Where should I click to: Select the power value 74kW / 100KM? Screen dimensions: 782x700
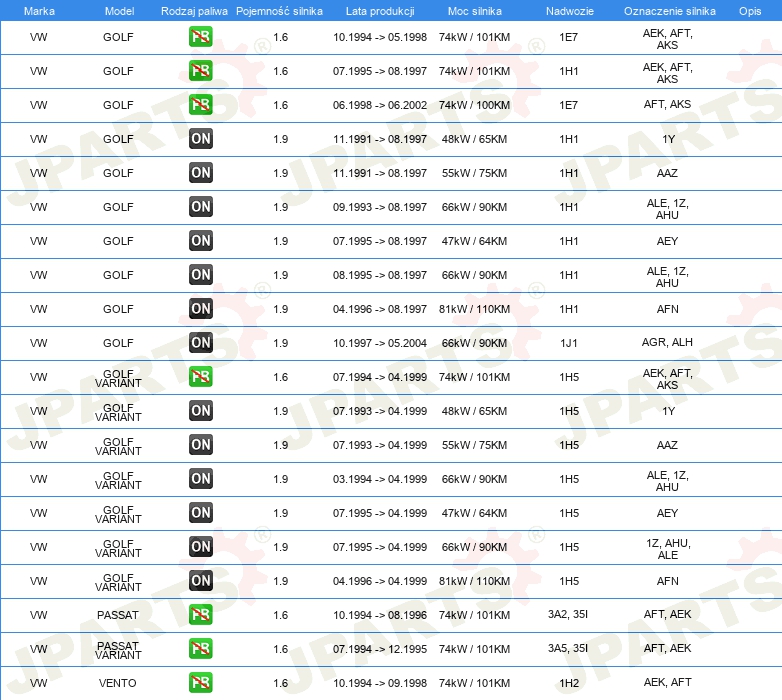(474, 105)
